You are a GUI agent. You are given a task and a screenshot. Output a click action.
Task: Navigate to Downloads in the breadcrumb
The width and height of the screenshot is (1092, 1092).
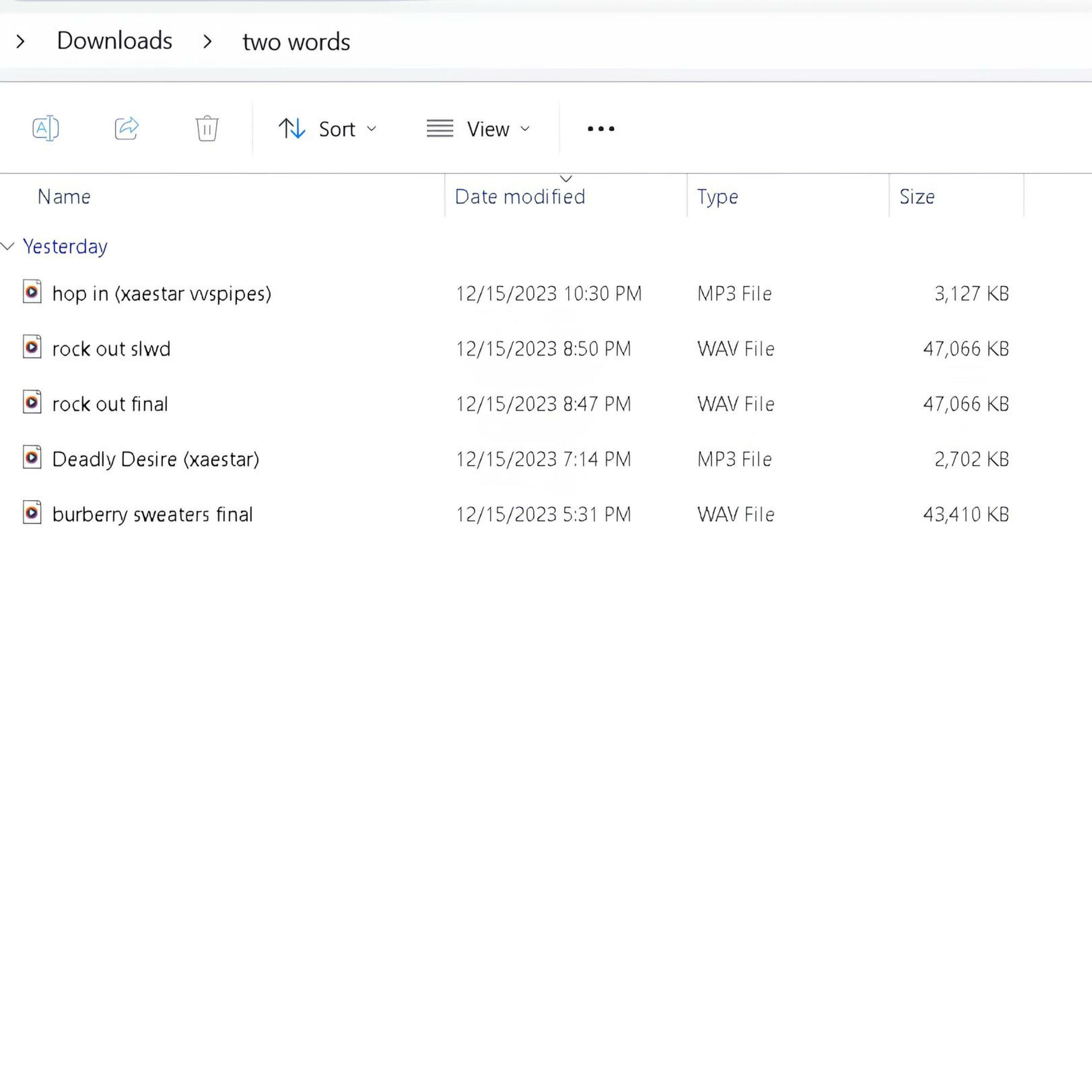coord(115,41)
